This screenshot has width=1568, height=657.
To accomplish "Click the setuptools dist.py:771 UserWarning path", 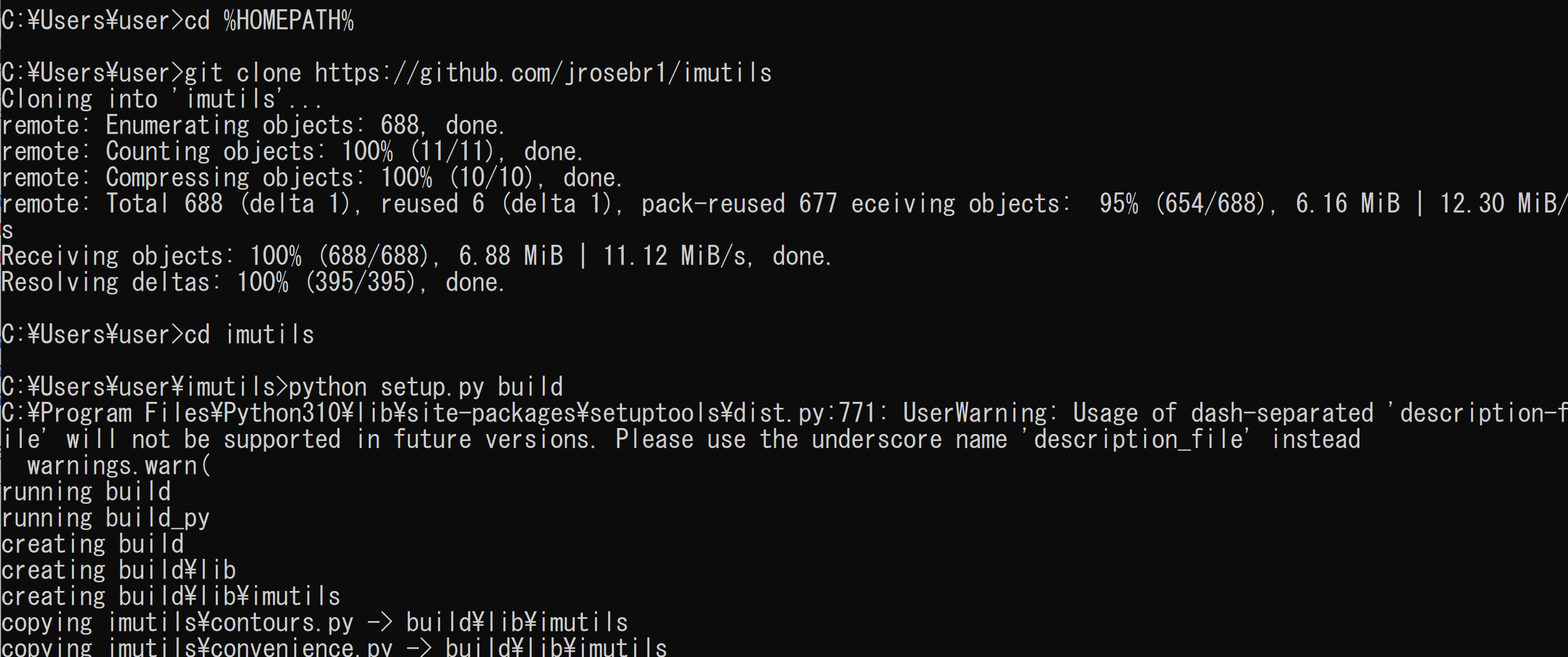I will pyautogui.click(x=438, y=413).
